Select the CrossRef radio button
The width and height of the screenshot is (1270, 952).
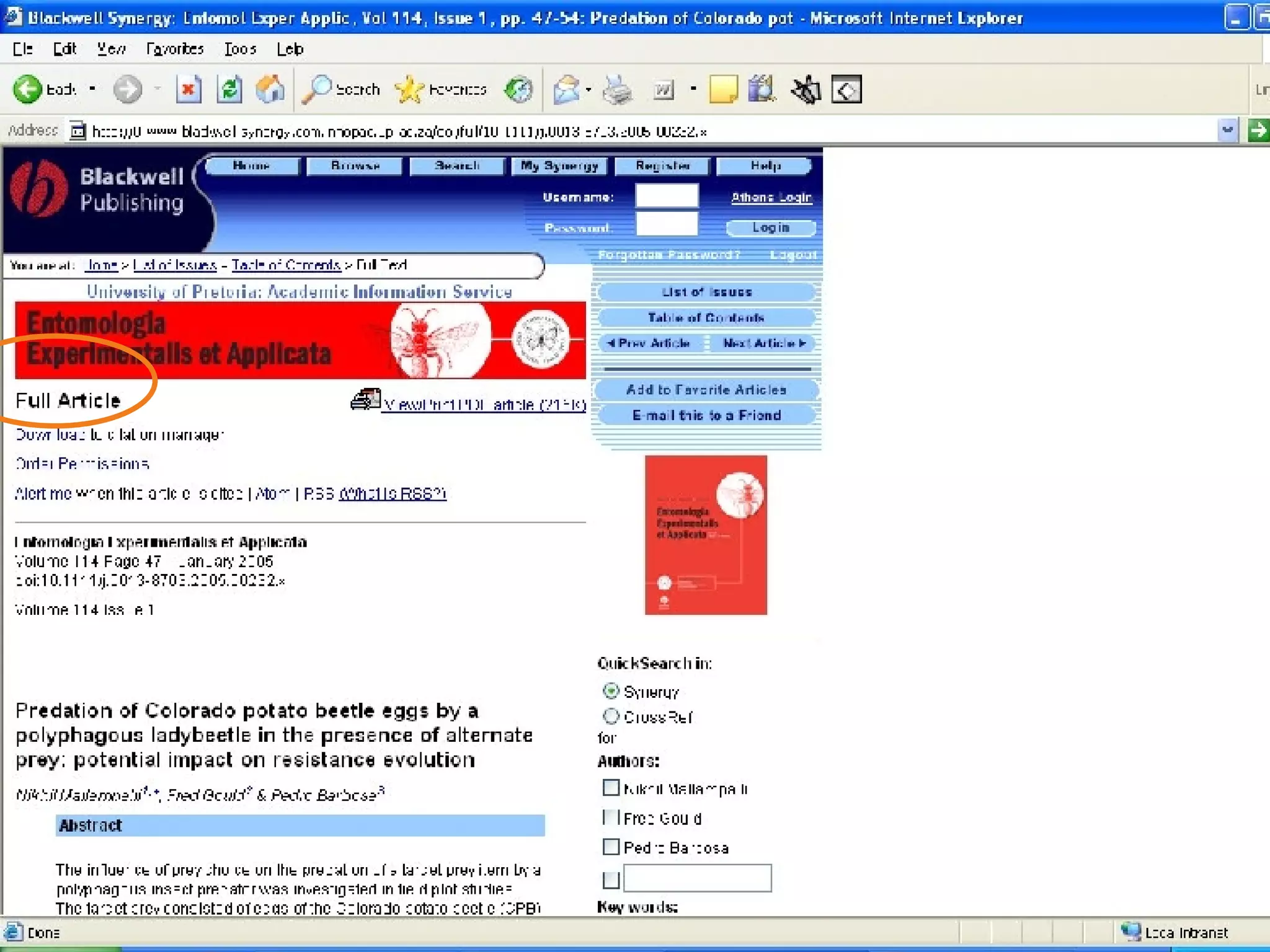coord(611,716)
